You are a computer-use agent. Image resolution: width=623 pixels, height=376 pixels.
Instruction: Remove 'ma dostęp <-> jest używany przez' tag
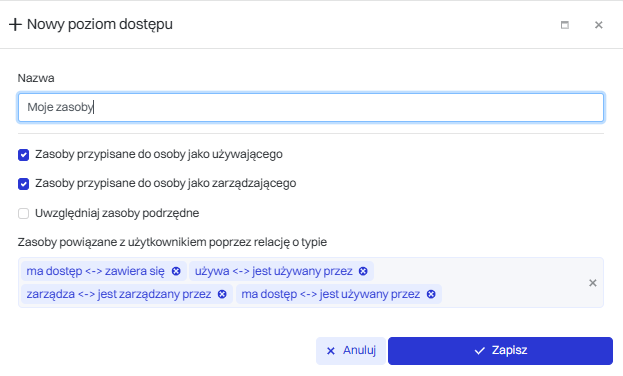(431, 294)
